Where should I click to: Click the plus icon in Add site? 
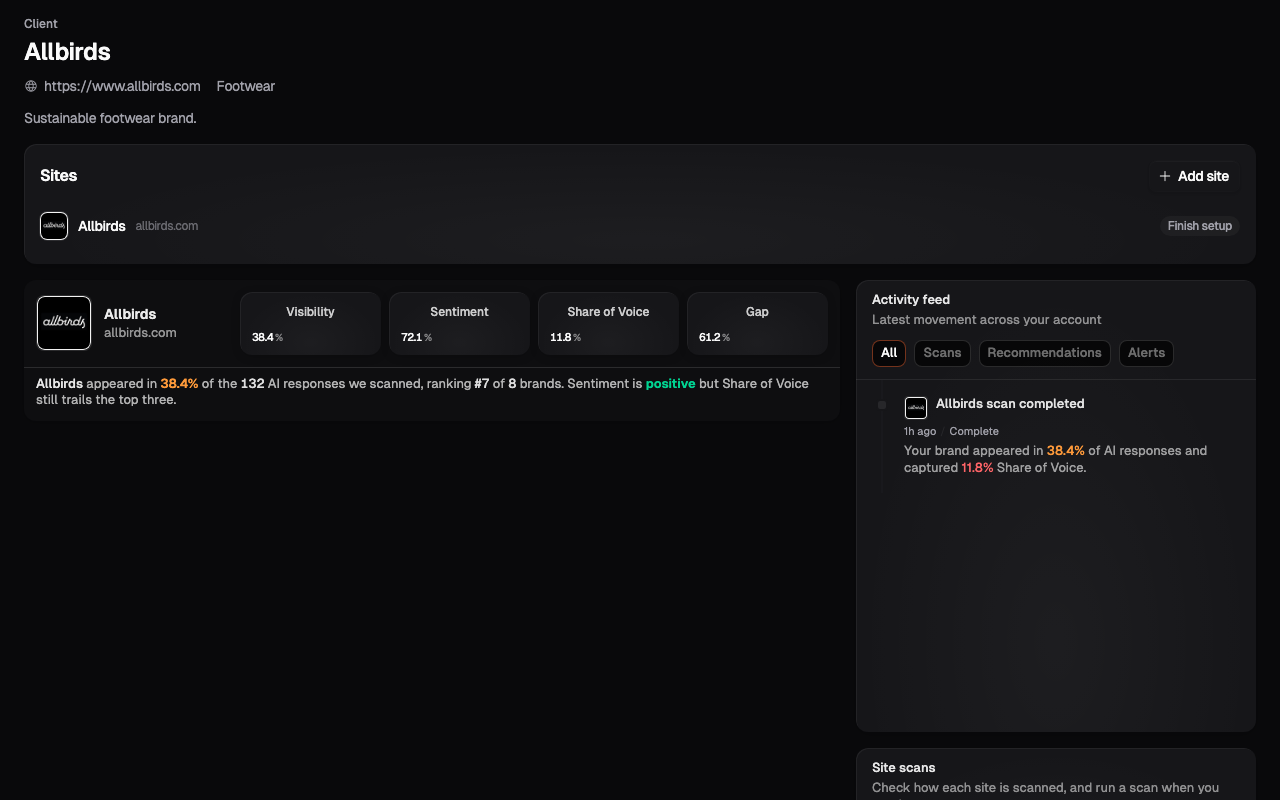1165,176
